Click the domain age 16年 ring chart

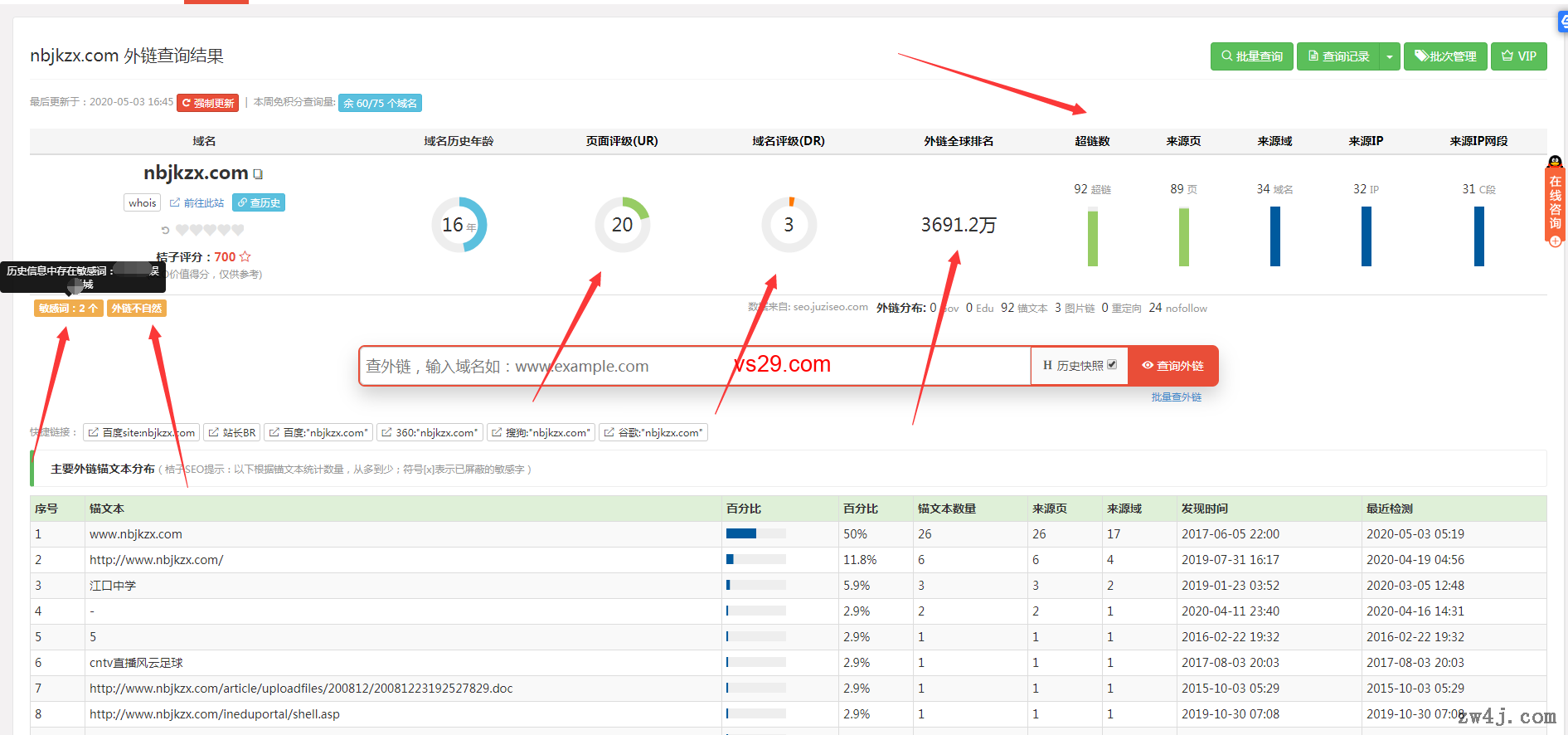click(x=459, y=224)
